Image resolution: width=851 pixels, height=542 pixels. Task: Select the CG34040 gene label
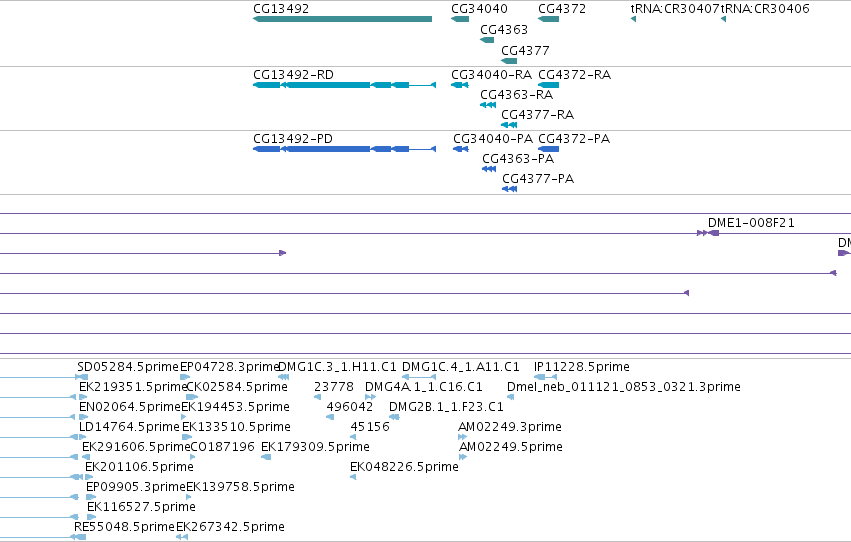pos(479,9)
